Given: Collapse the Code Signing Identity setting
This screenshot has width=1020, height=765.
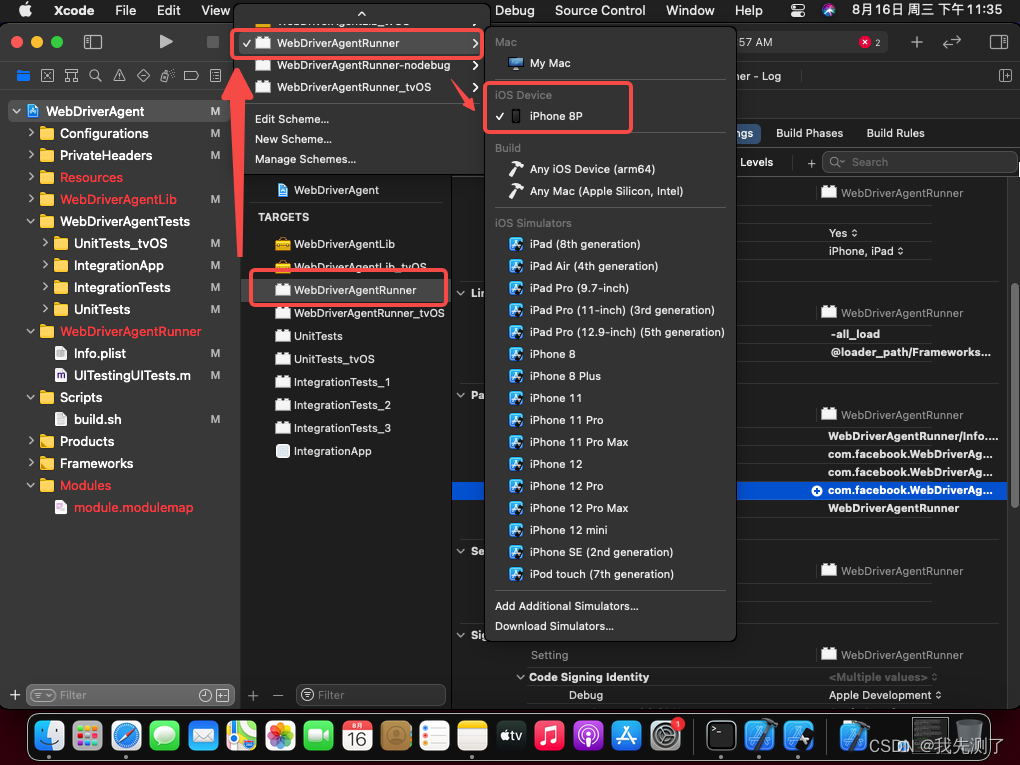Looking at the screenshot, I should 520,677.
